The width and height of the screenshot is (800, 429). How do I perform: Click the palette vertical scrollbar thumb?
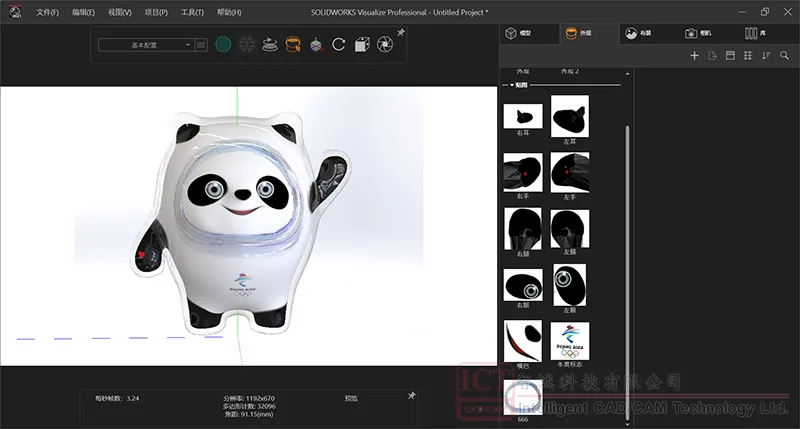627,273
